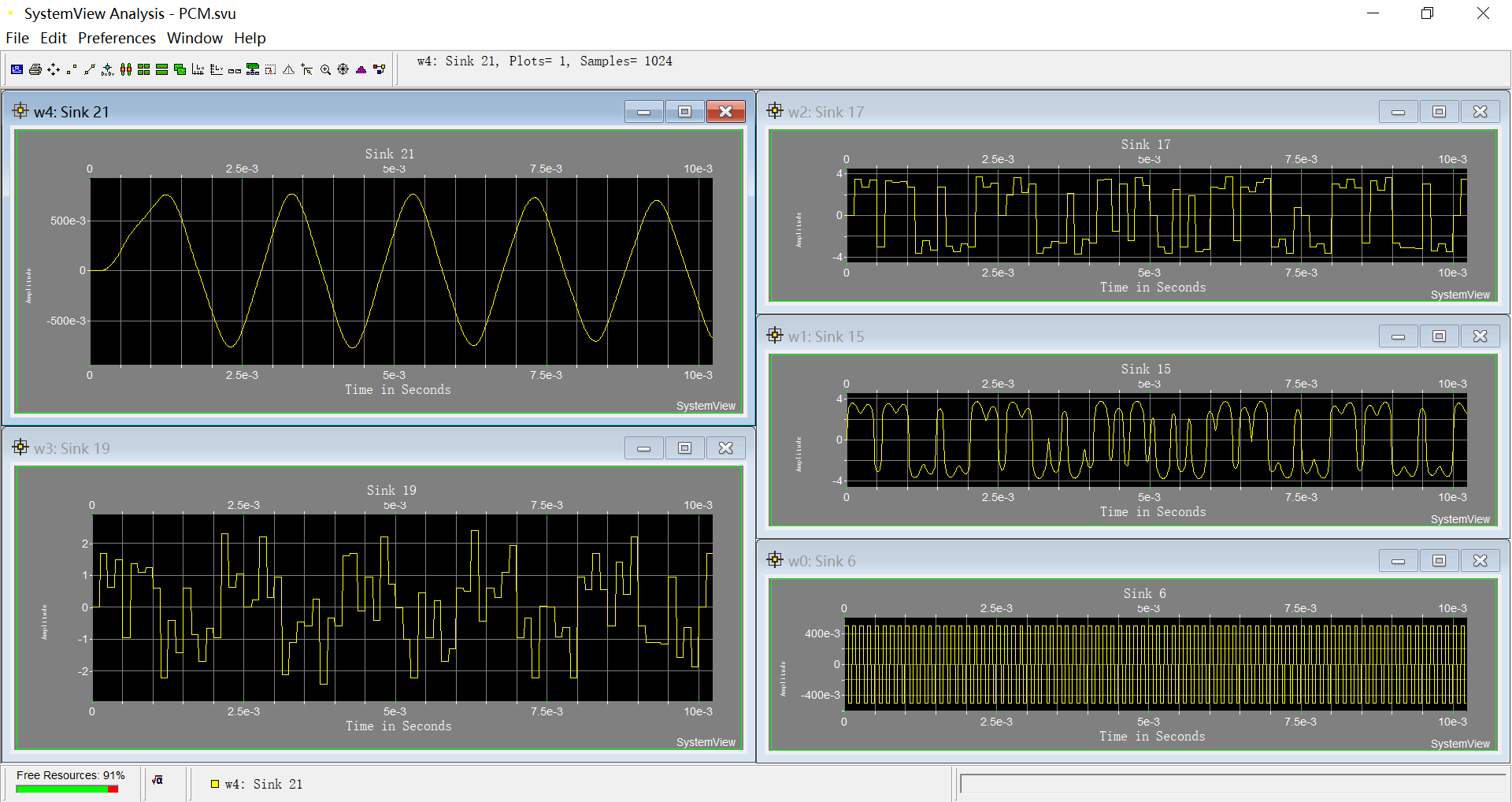Click the "Sink 19" plot title
Image resolution: width=1512 pixels, height=802 pixels.
391,490
